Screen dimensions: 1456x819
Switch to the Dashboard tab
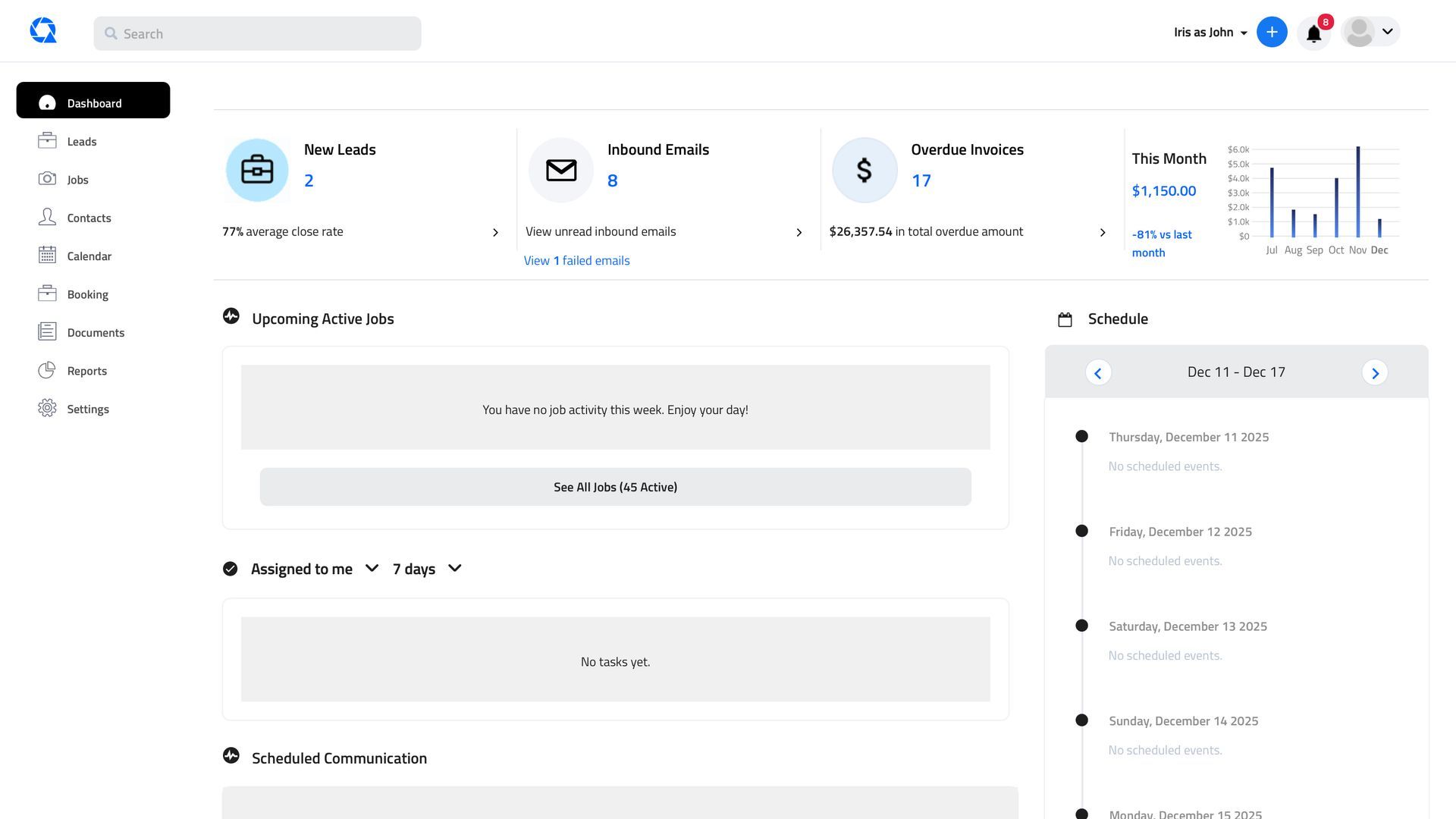click(x=93, y=102)
